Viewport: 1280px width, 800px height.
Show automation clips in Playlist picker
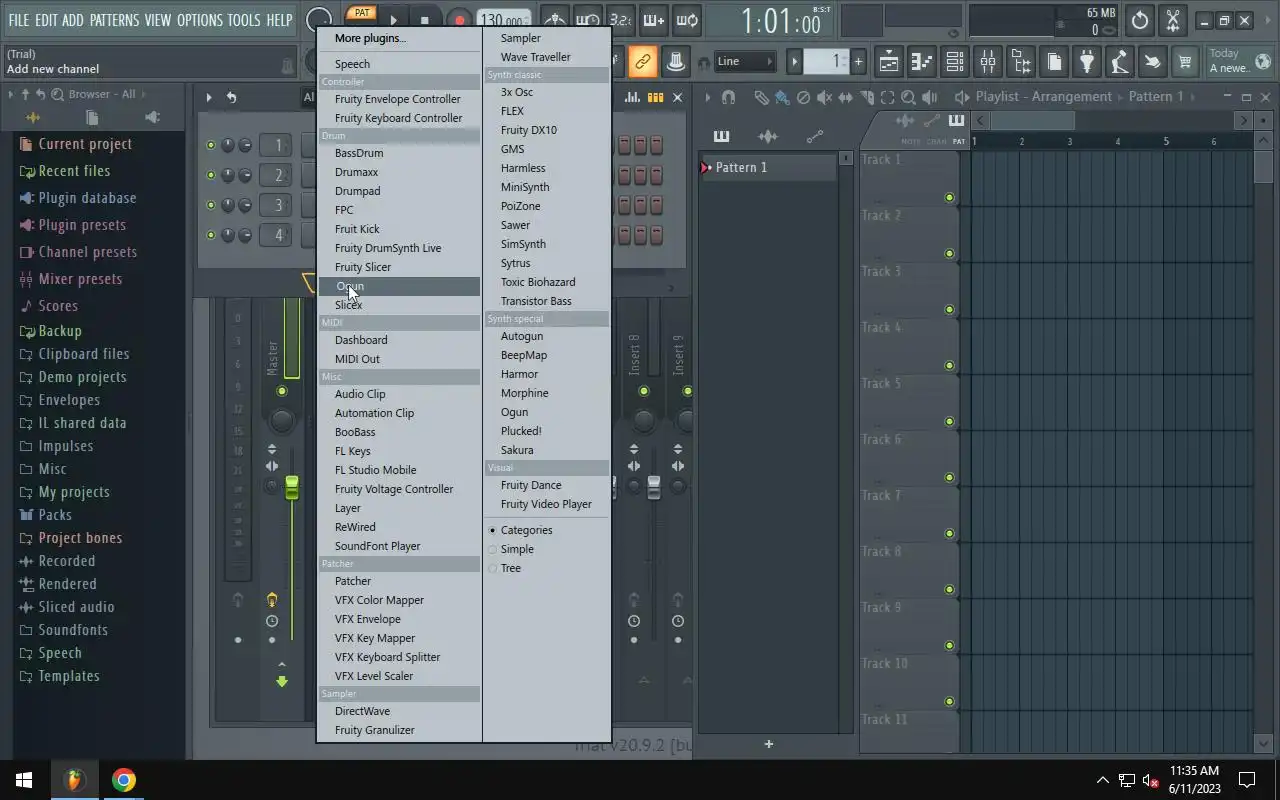pos(815,136)
